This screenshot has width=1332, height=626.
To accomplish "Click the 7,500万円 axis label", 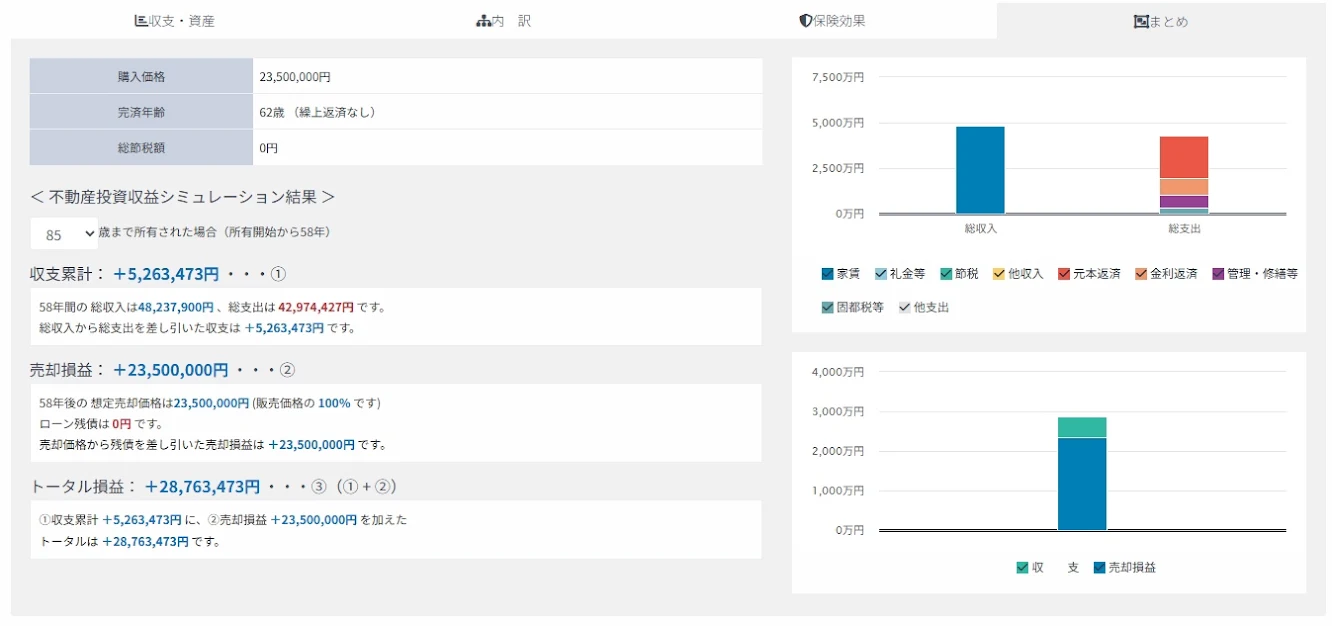I will pos(837,77).
